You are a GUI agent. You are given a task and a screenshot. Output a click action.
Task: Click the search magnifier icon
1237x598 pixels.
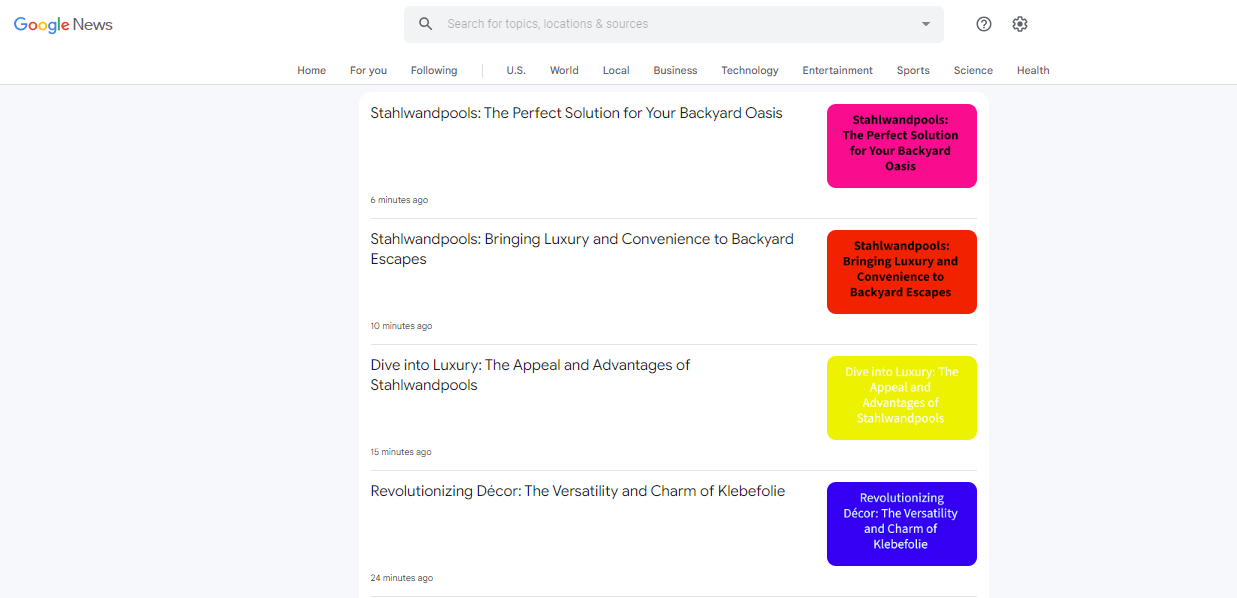(426, 24)
